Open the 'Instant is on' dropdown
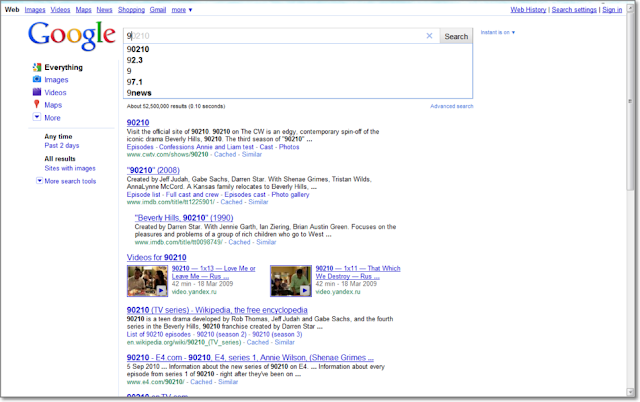The height and width of the screenshot is (402, 640). coord(498,32)
